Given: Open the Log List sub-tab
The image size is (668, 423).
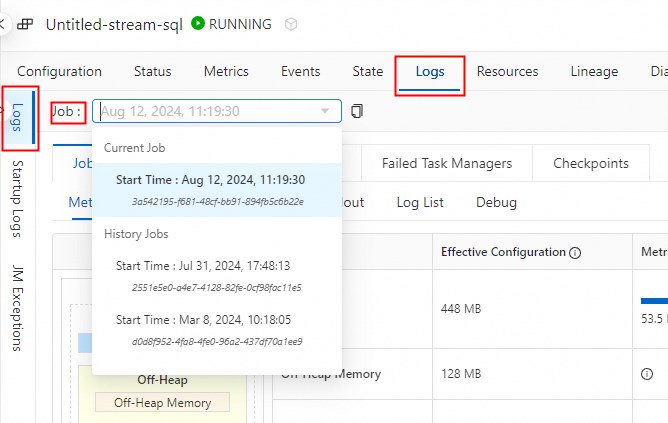Looking at the screenshot, I should pyautogui.click(x=420, y=202).
